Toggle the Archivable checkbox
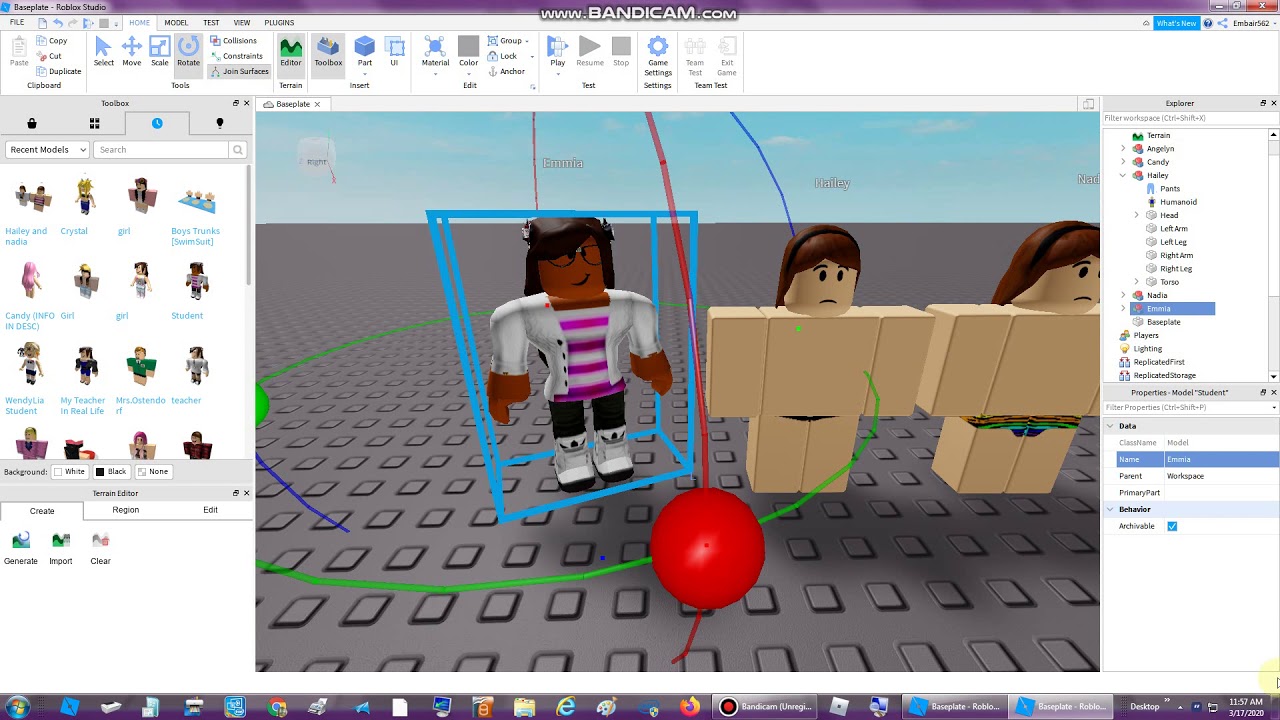Image resolution: width=1280 pixels, height=720 pixels. coord(1172,526)
